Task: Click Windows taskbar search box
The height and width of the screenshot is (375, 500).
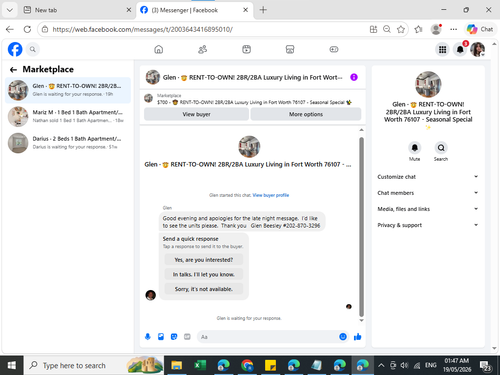Action: [x=93, y=365]
